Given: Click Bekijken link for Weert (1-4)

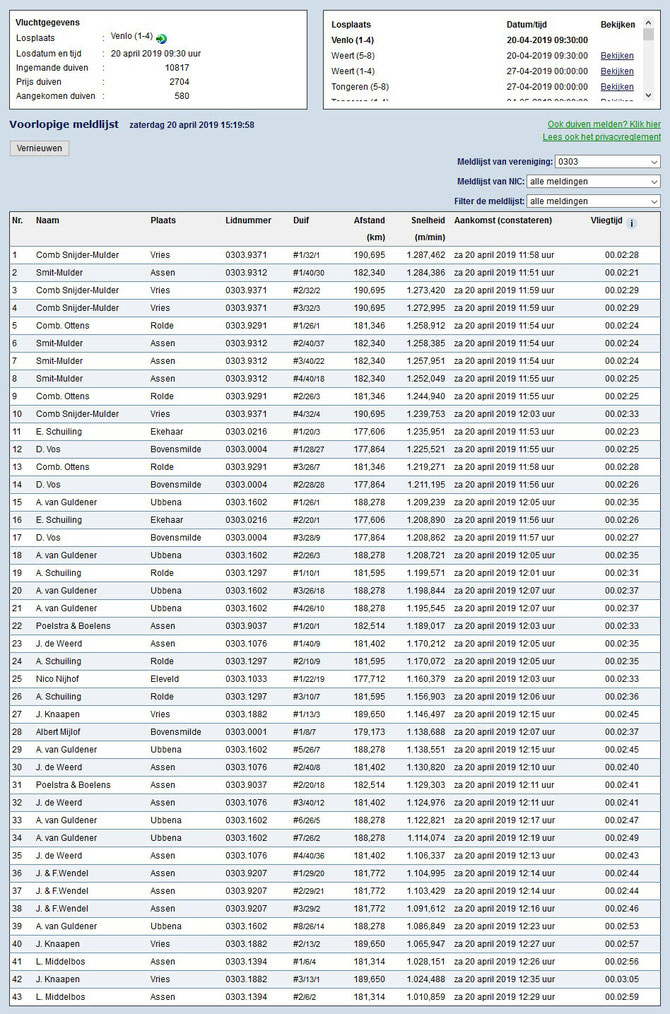Looking at the screenshot, I should click(617, 71).
